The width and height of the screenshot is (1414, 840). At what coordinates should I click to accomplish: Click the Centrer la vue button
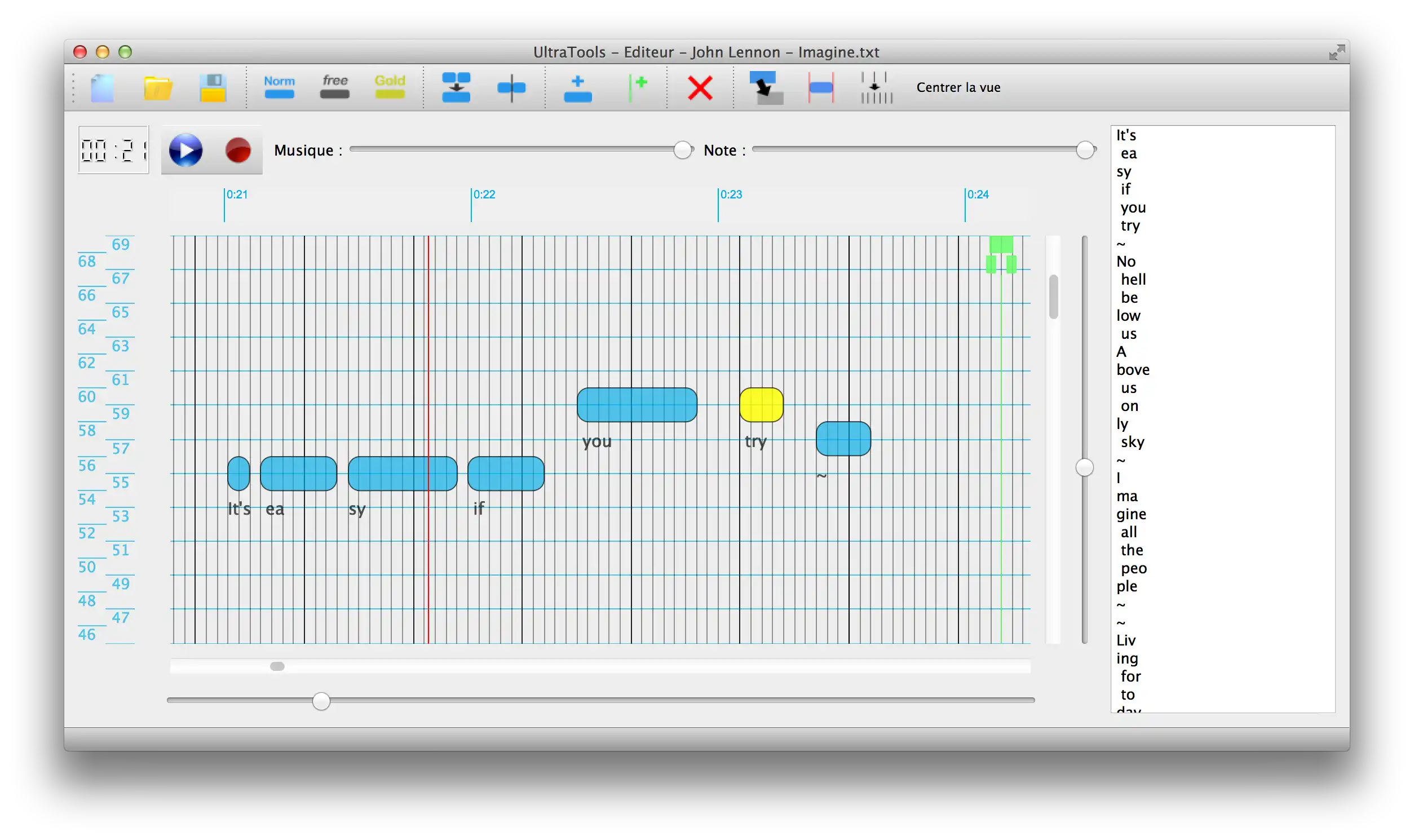[x=958, y=87]
